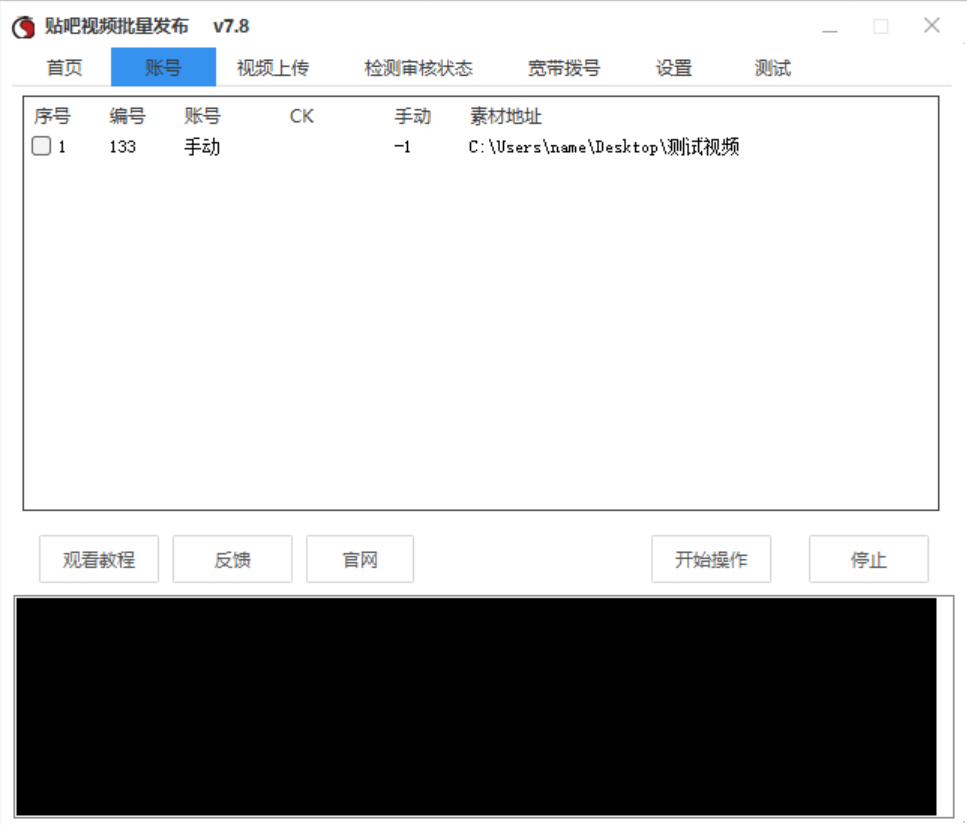
Task: Click the 账号 column header in the list
Action: tap(202, 116)
